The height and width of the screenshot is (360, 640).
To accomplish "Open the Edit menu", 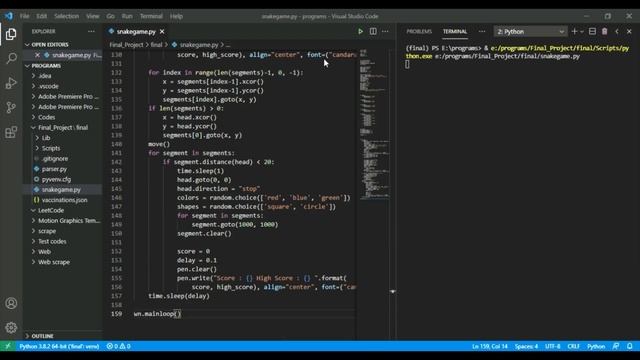I will 42,16.
